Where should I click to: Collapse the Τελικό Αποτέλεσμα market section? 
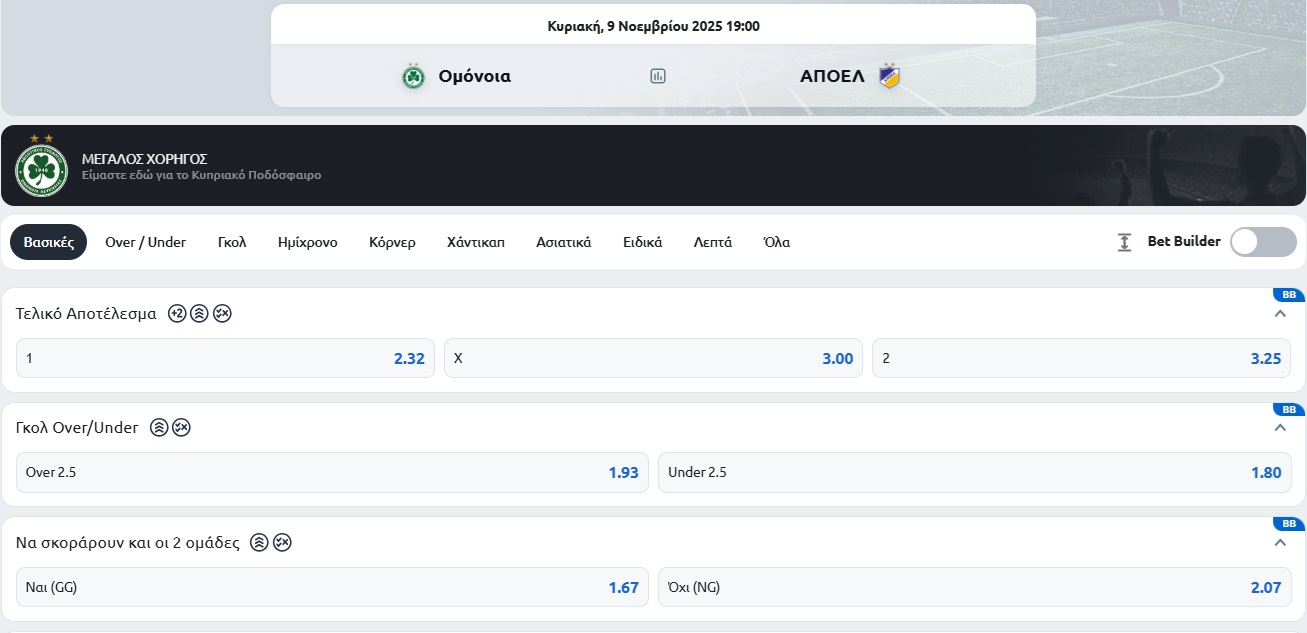coord(1280,314)
